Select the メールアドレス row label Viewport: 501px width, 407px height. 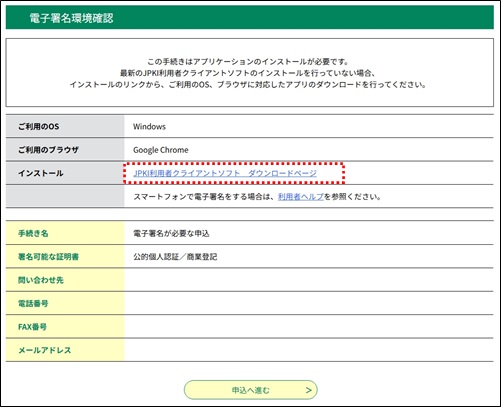coord(45,350)
